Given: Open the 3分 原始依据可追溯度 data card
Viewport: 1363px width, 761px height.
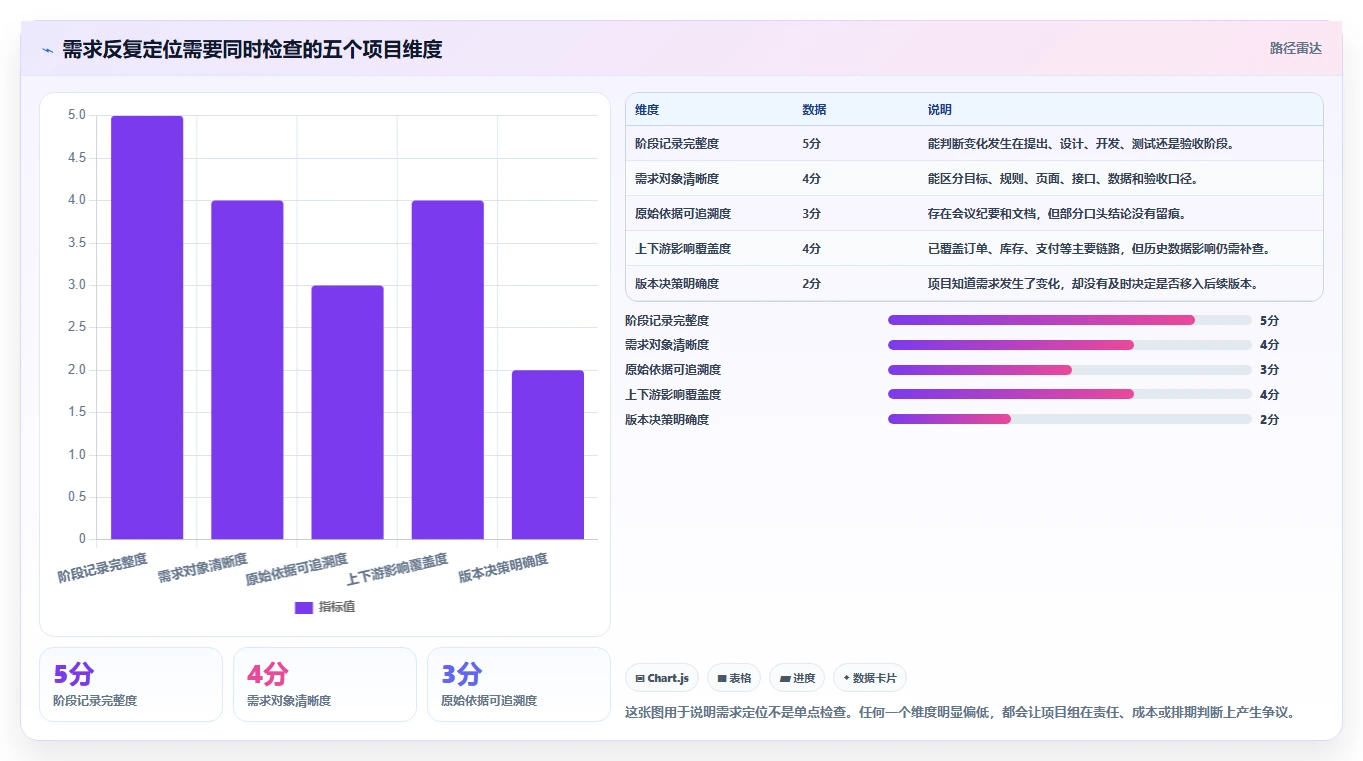Looking at the screenshot, I should 518,684.
